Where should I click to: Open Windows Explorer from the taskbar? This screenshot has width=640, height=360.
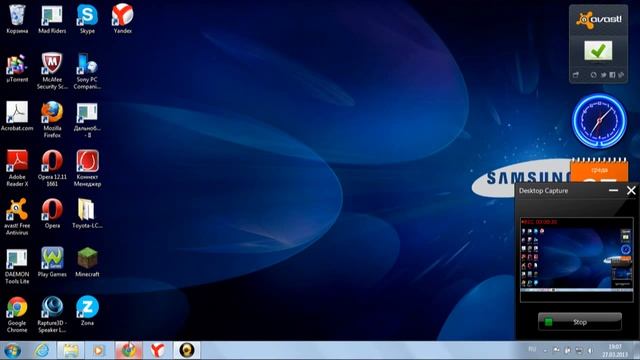[x=71, y=350]
